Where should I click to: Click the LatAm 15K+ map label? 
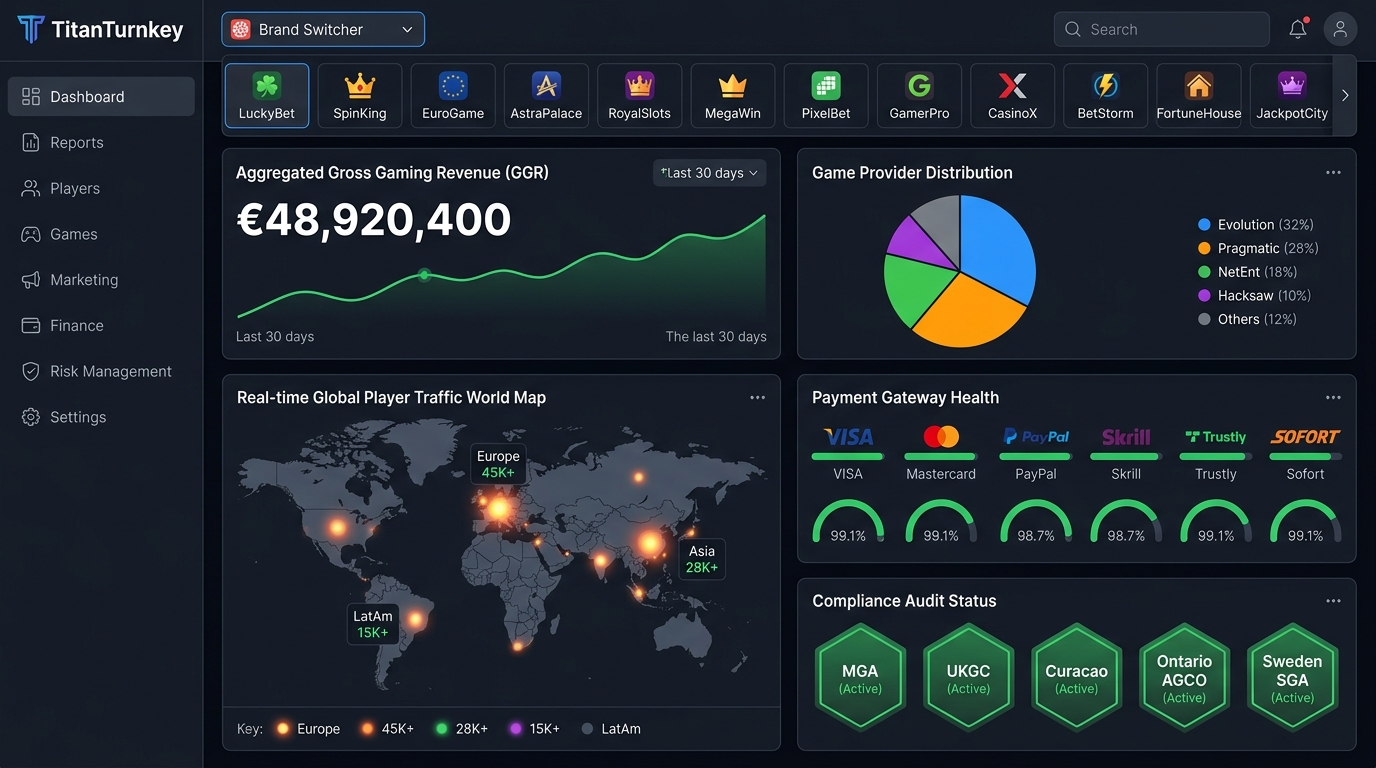coord(373,625)
